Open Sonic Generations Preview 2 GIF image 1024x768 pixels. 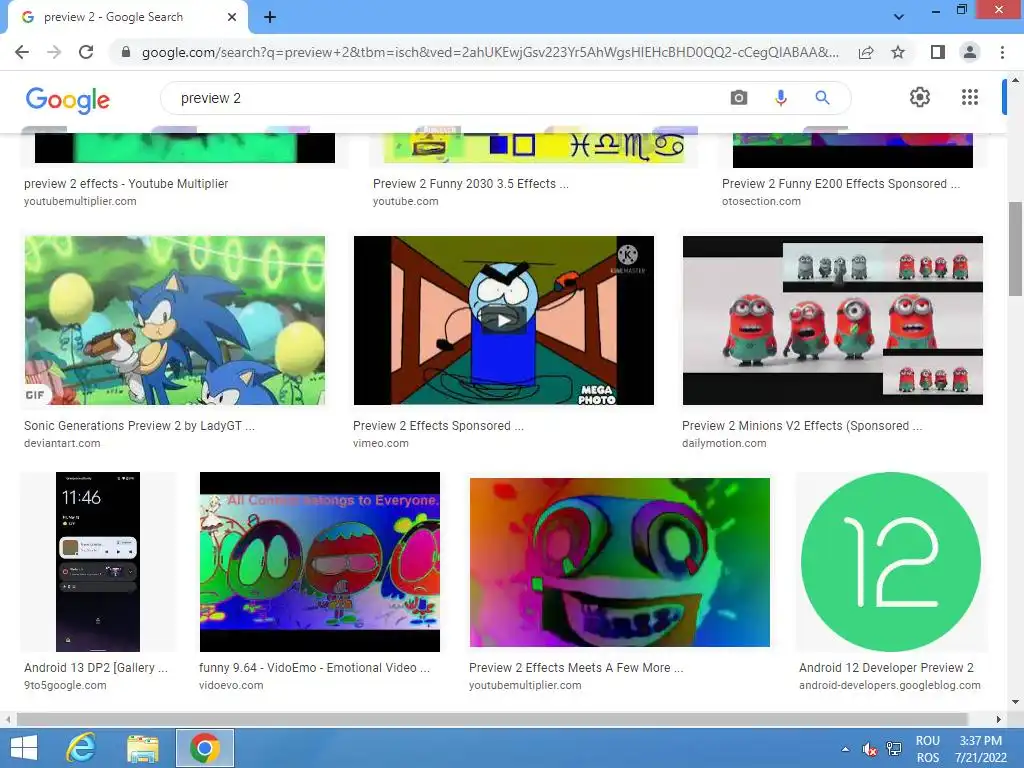coord(174,320)
